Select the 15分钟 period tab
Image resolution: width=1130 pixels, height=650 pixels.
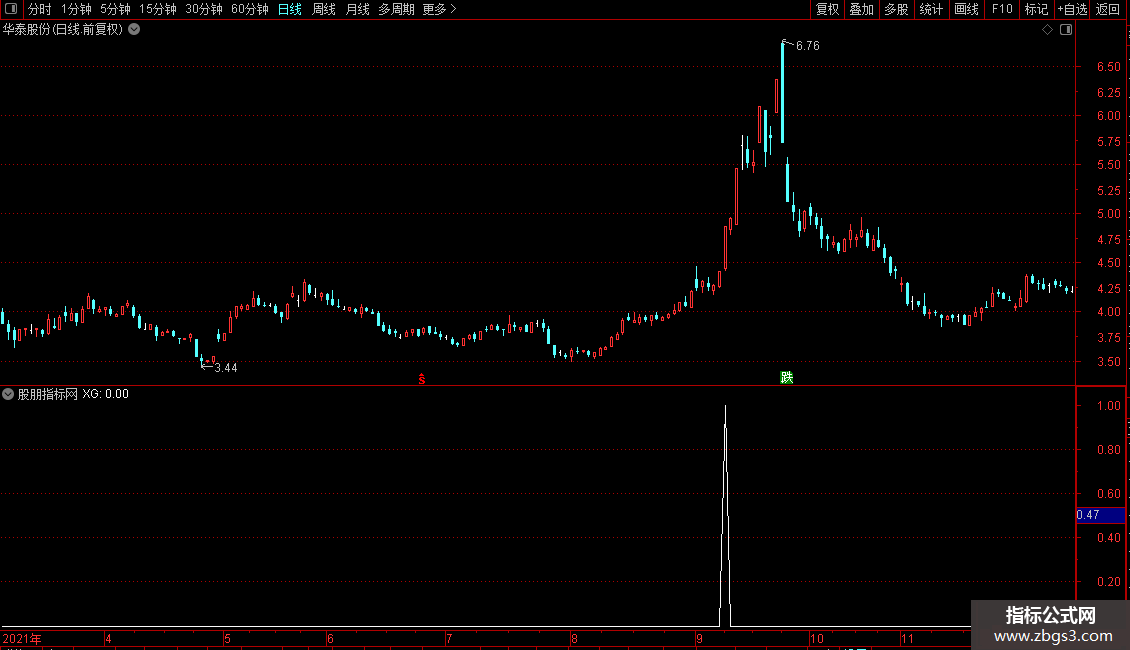coord(158,9)
